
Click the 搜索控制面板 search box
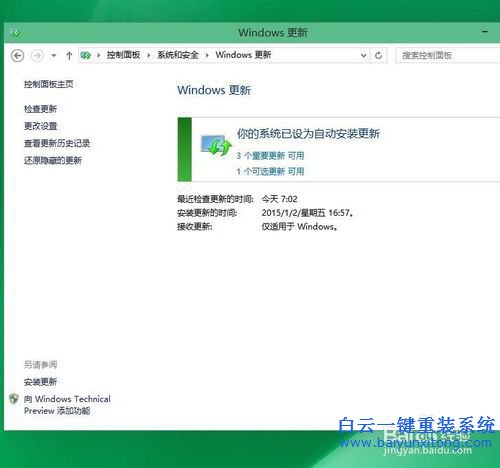click(x=448, y=55)
